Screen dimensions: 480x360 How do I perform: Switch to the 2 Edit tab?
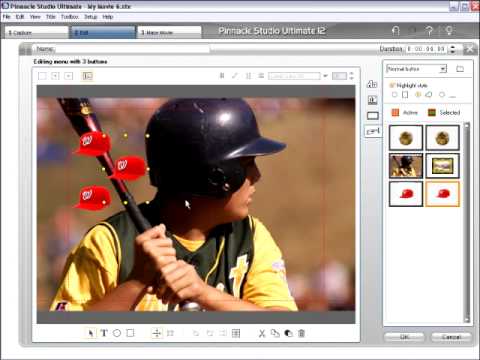click(103, 32)
